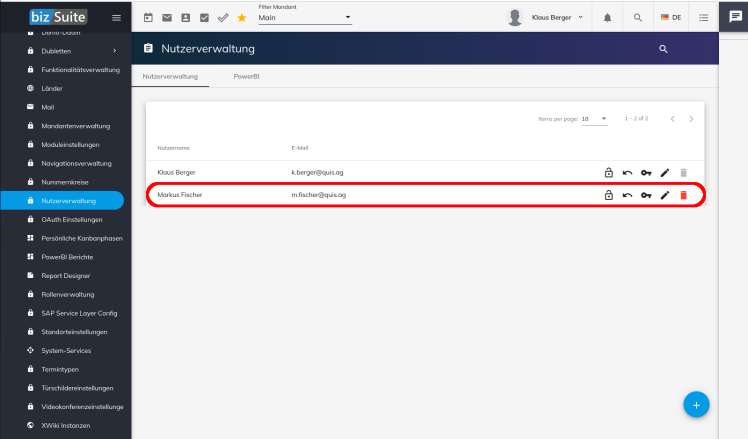Select email m.fischer@quis.ag

point(319,195)
